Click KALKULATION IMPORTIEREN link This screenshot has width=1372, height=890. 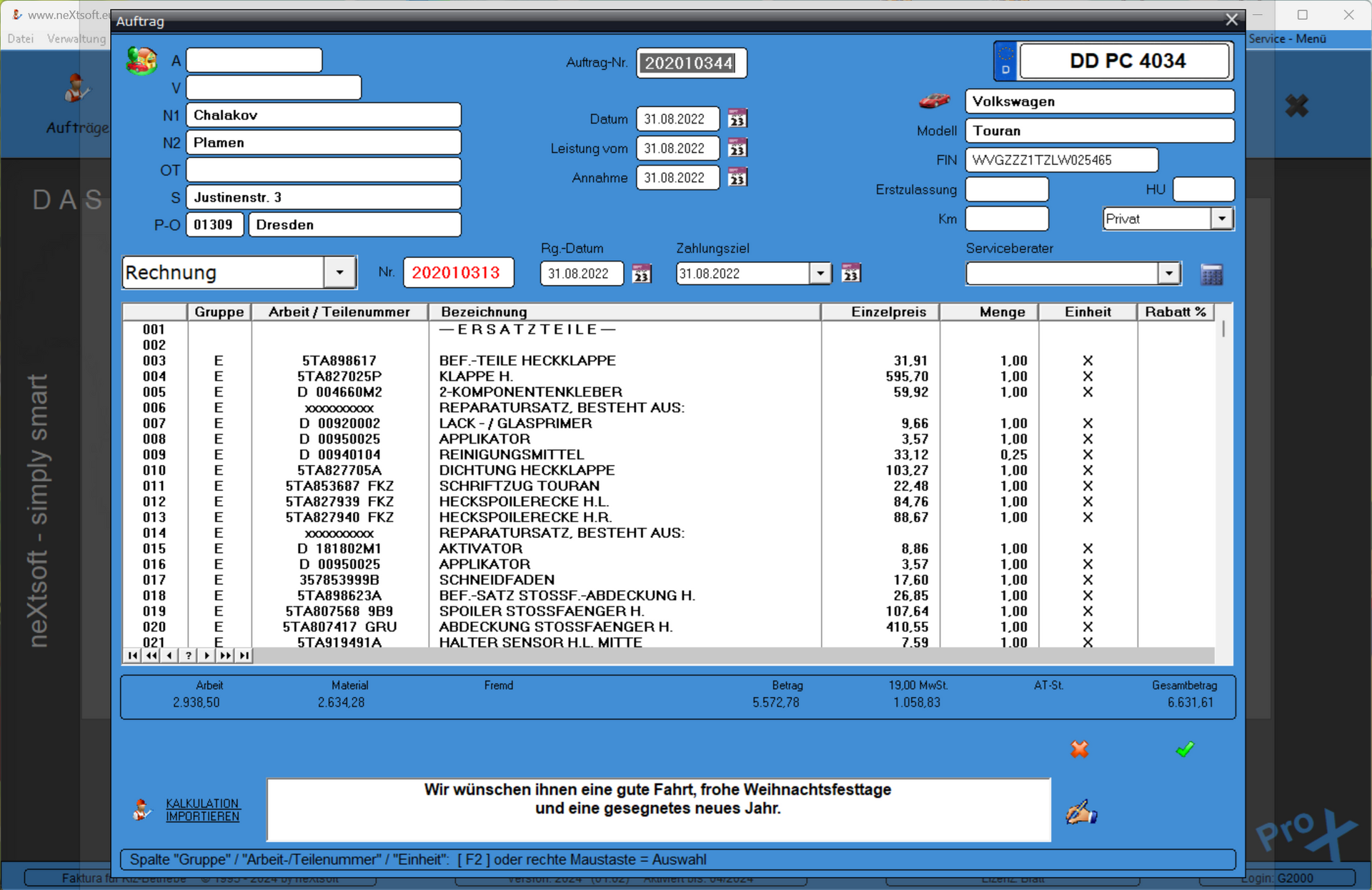[x=202, y=810]
